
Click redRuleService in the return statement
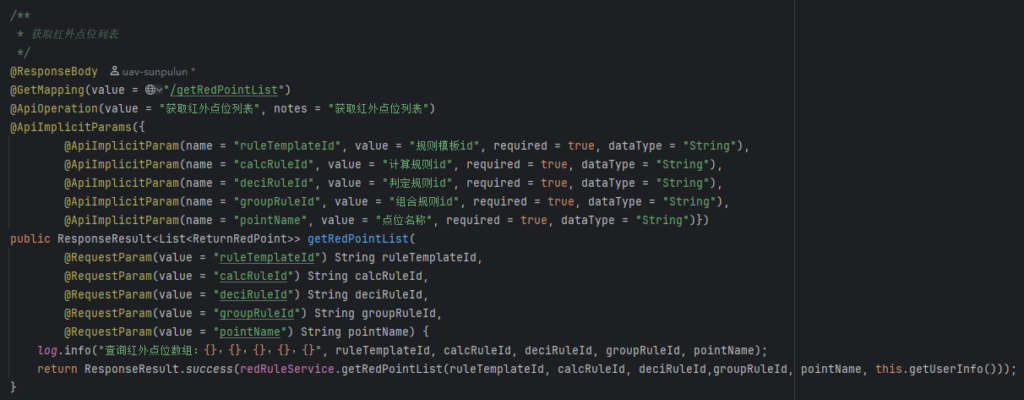pos(287,369)
